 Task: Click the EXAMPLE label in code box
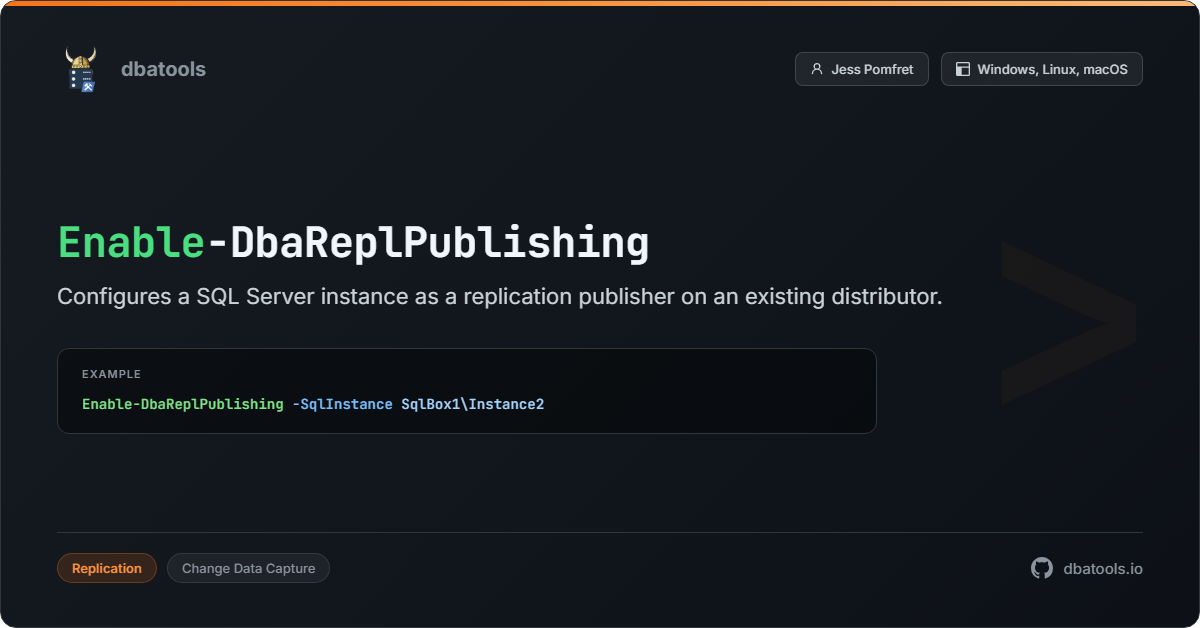click(x=111, y=374)
